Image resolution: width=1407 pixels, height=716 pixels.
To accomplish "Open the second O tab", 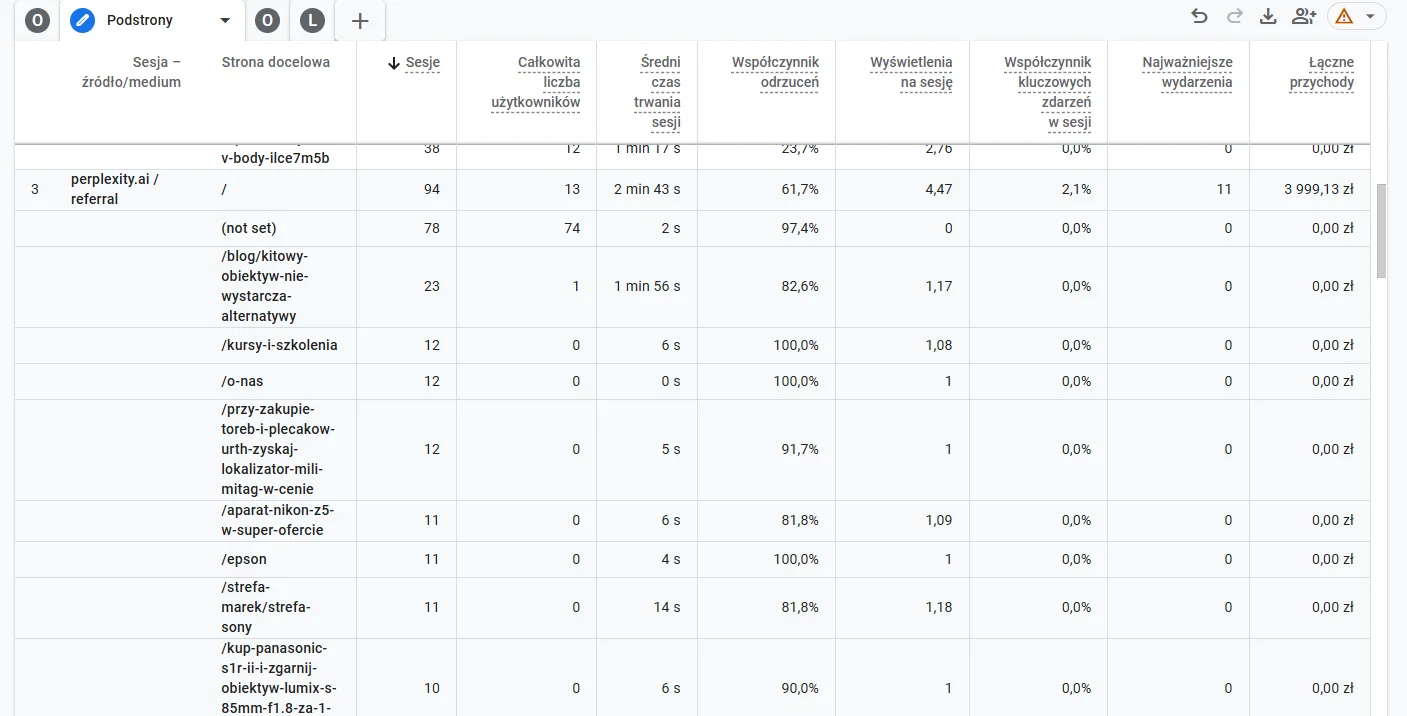I will (267, 21).
